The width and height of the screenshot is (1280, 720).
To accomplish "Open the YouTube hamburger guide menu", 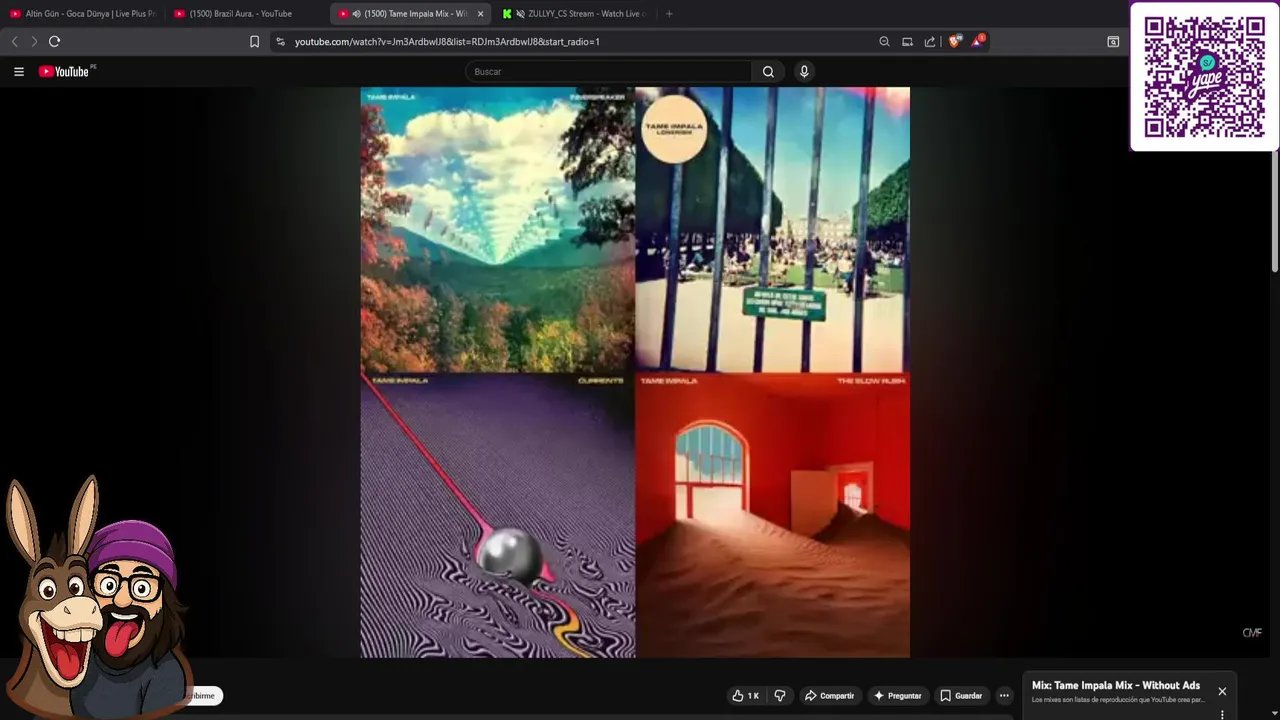I will click(x=18, y=72).
